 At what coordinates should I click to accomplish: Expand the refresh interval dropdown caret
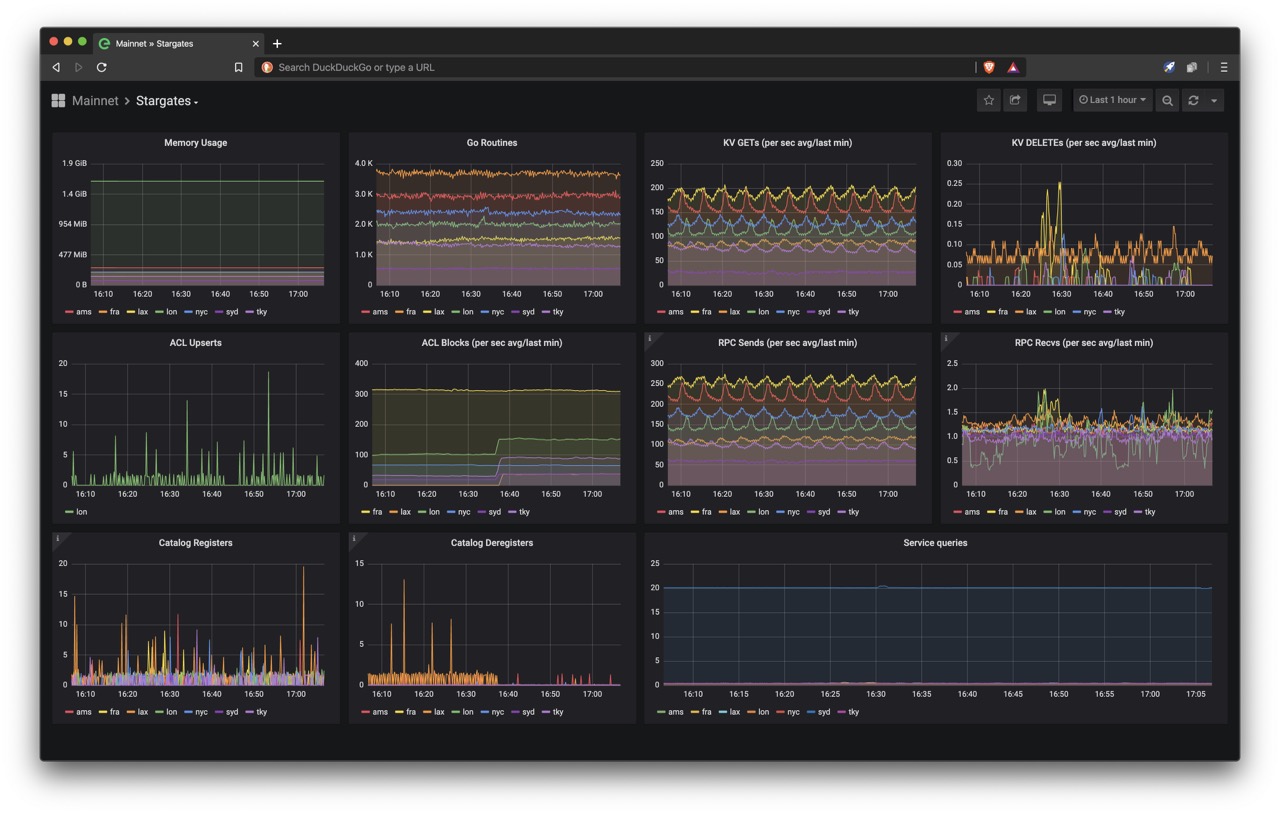pyautogui.click(x=1214, y=100)
